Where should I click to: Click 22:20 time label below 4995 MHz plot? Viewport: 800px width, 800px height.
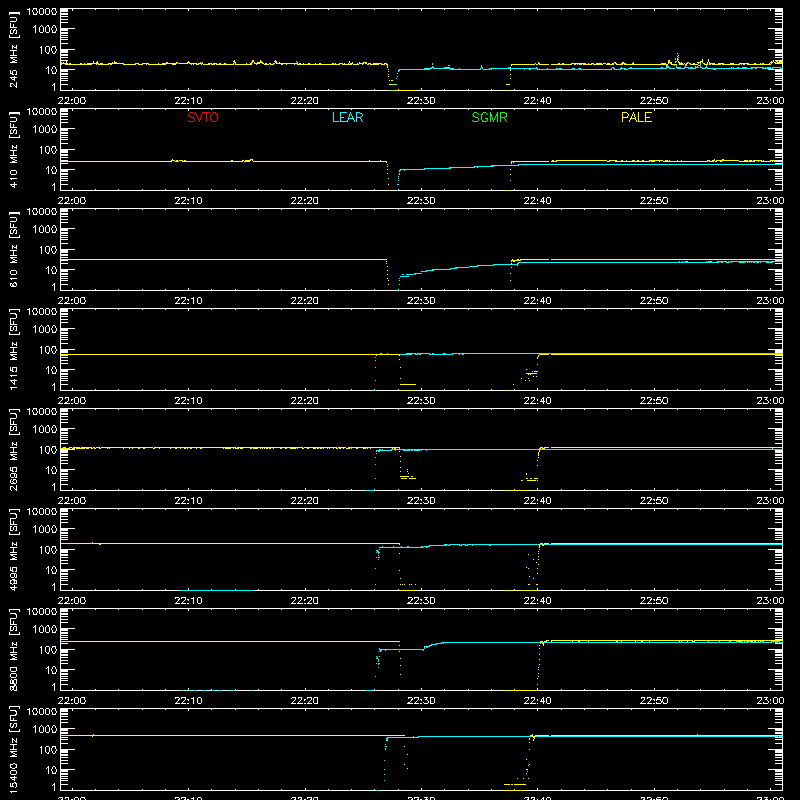(305, 601)
